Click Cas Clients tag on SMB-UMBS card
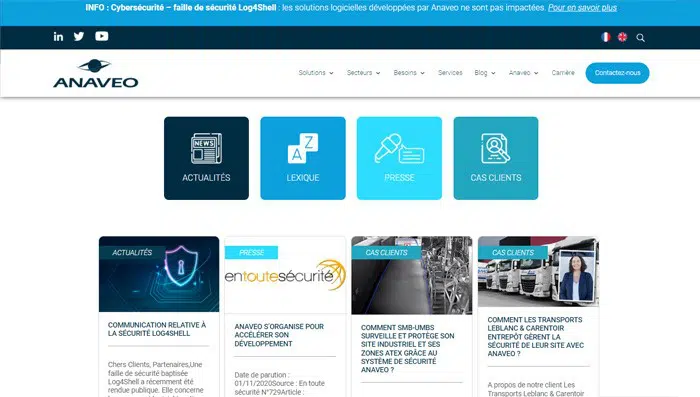The height and width of the screenshot is (397, 700). 386,252
